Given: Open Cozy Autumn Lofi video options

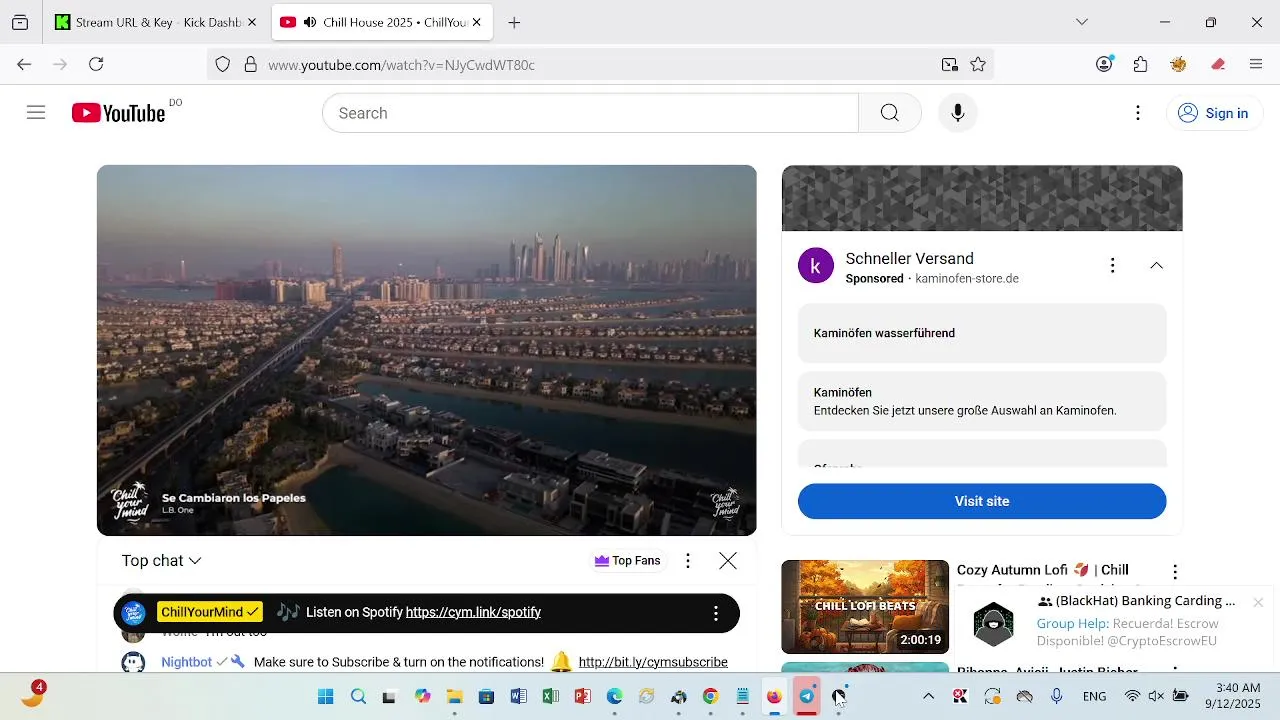Looking at the screenshot, I should coord(1175,572).
